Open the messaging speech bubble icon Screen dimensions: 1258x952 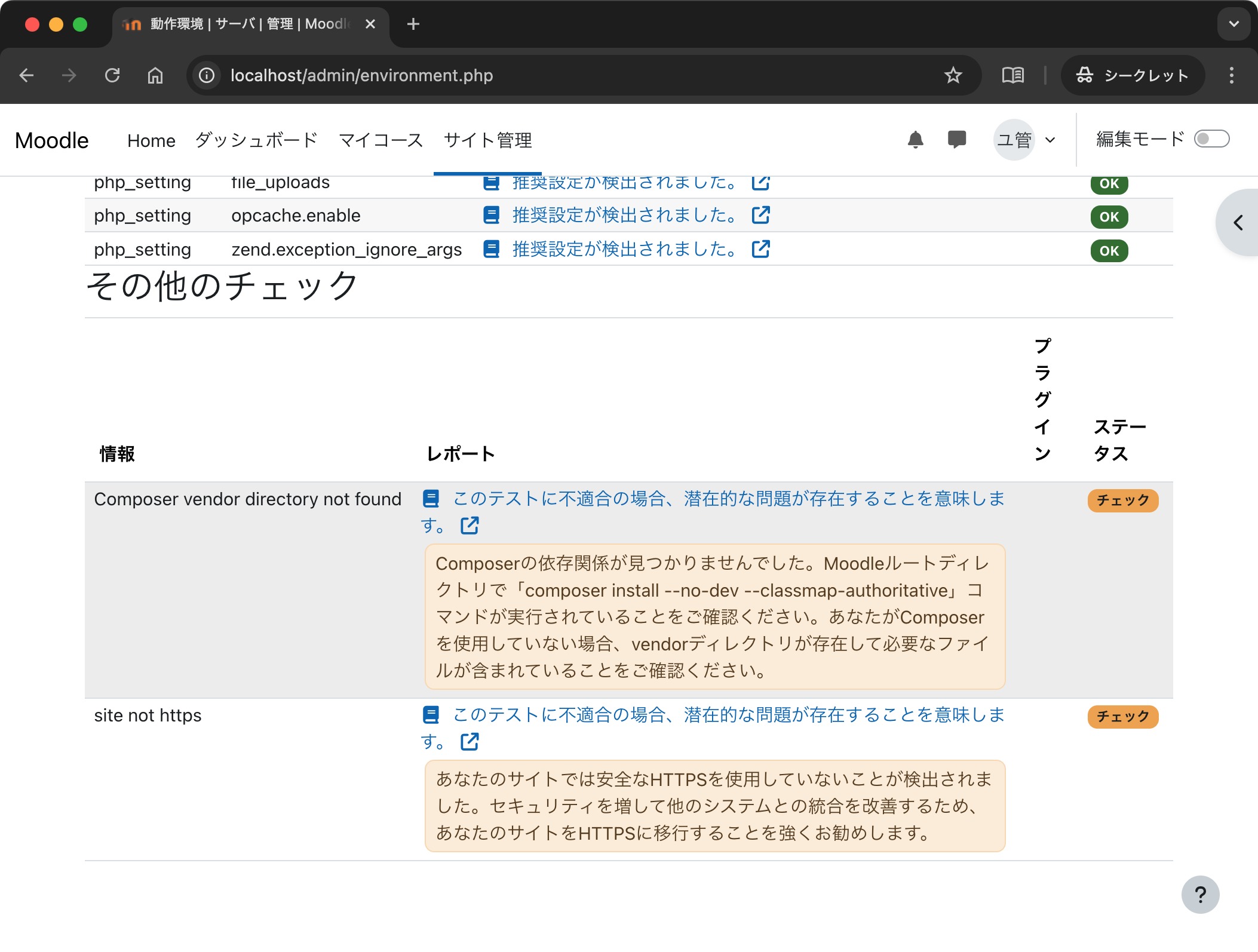pyautogui.click(x=956, y=140)
